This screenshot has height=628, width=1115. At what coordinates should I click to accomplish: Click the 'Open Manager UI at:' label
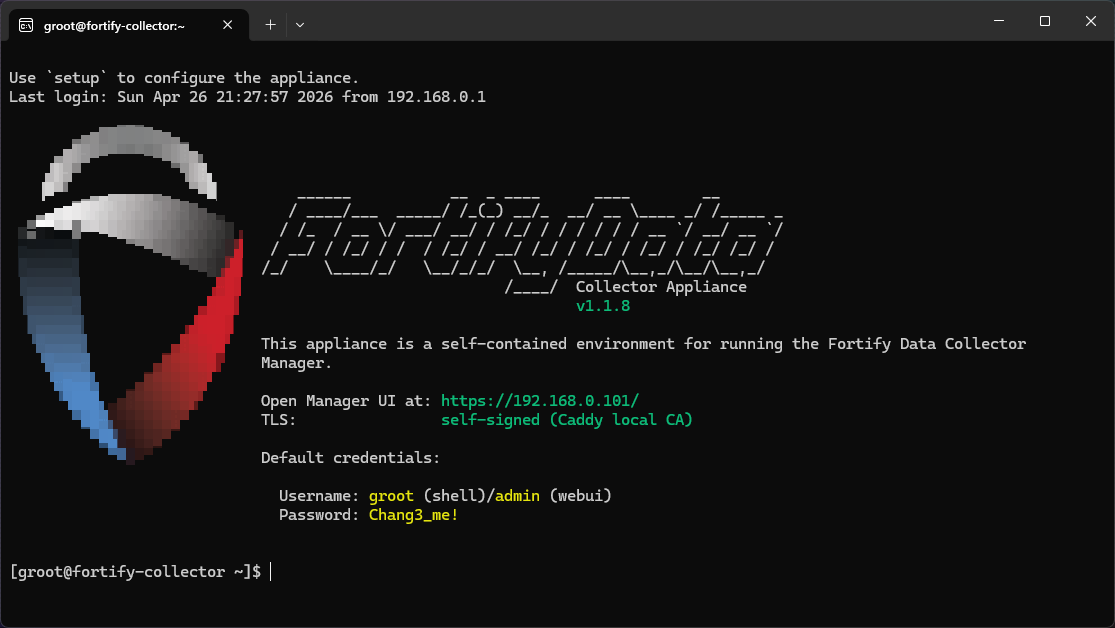point(346,400)
